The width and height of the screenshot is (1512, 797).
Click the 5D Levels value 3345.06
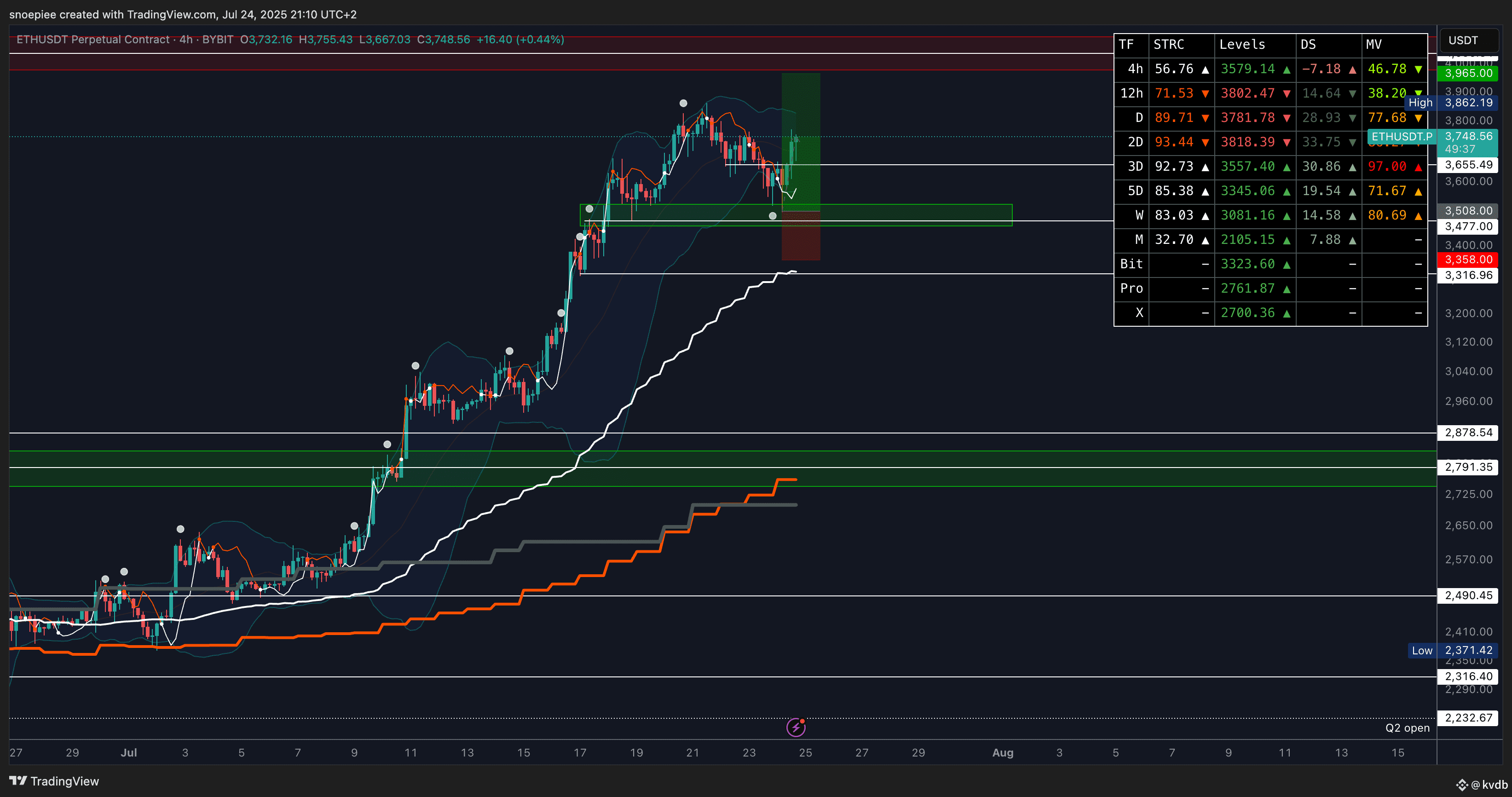[1248, 191]
